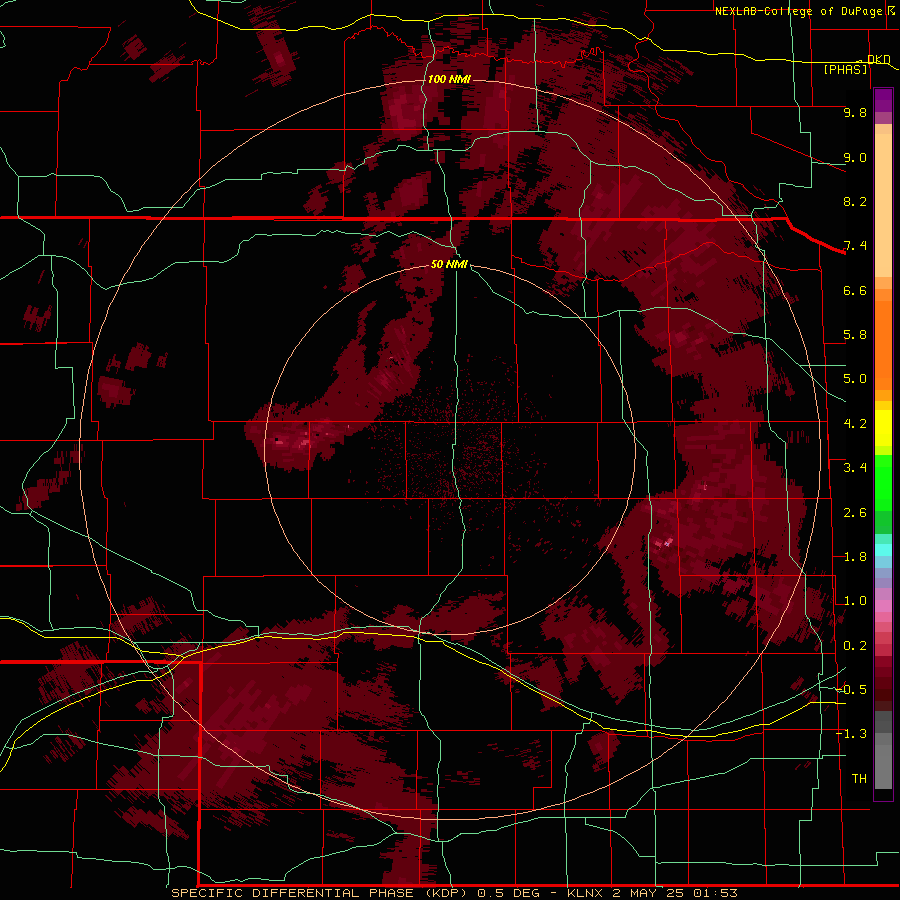
Task: Click the 9.8 value on the color scale
Action: pos(855,112)
